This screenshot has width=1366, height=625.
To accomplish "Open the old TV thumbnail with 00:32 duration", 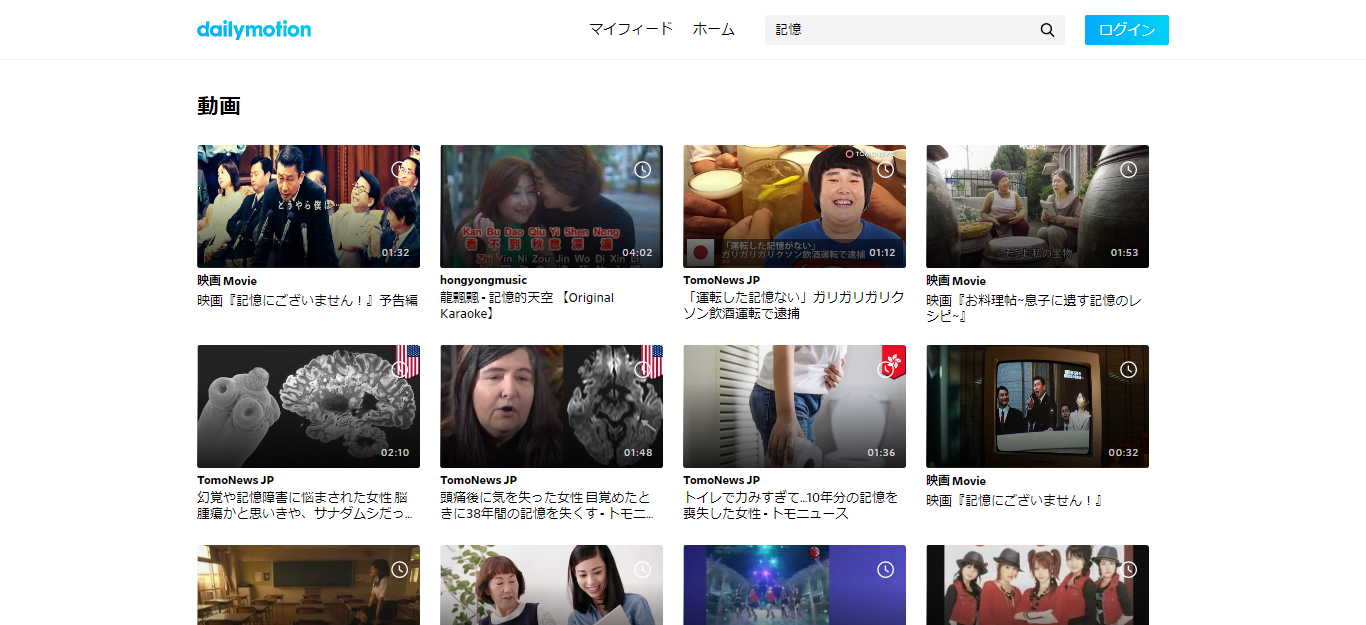I will click(1037, 406).
